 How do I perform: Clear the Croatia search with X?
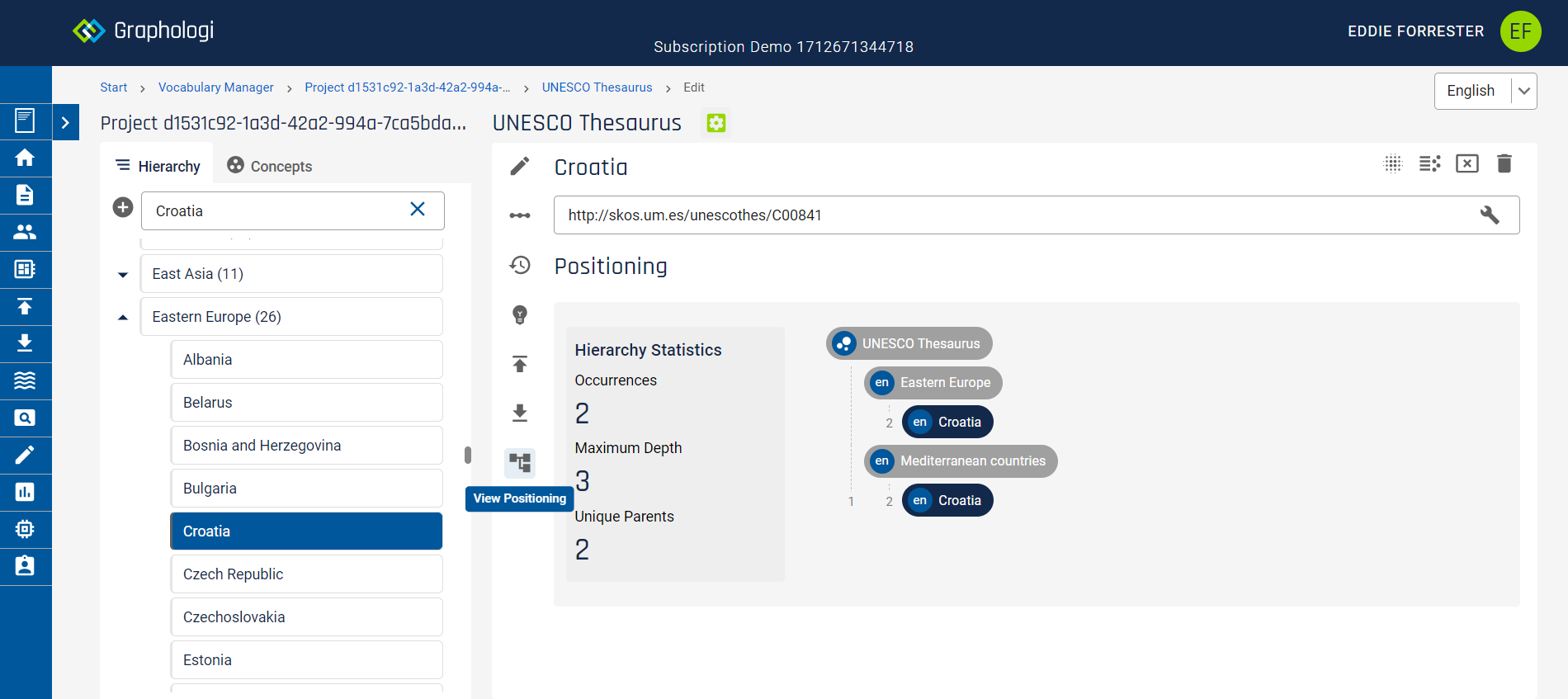coord(418,210)
